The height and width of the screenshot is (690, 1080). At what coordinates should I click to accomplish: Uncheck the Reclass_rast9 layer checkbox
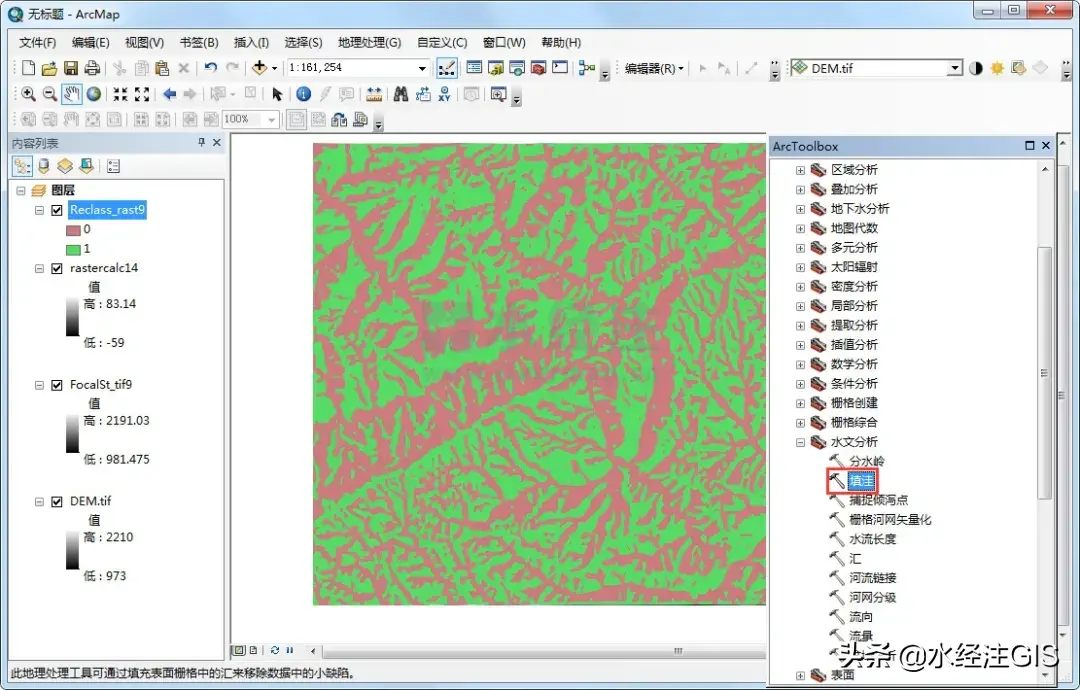[57, 210]
